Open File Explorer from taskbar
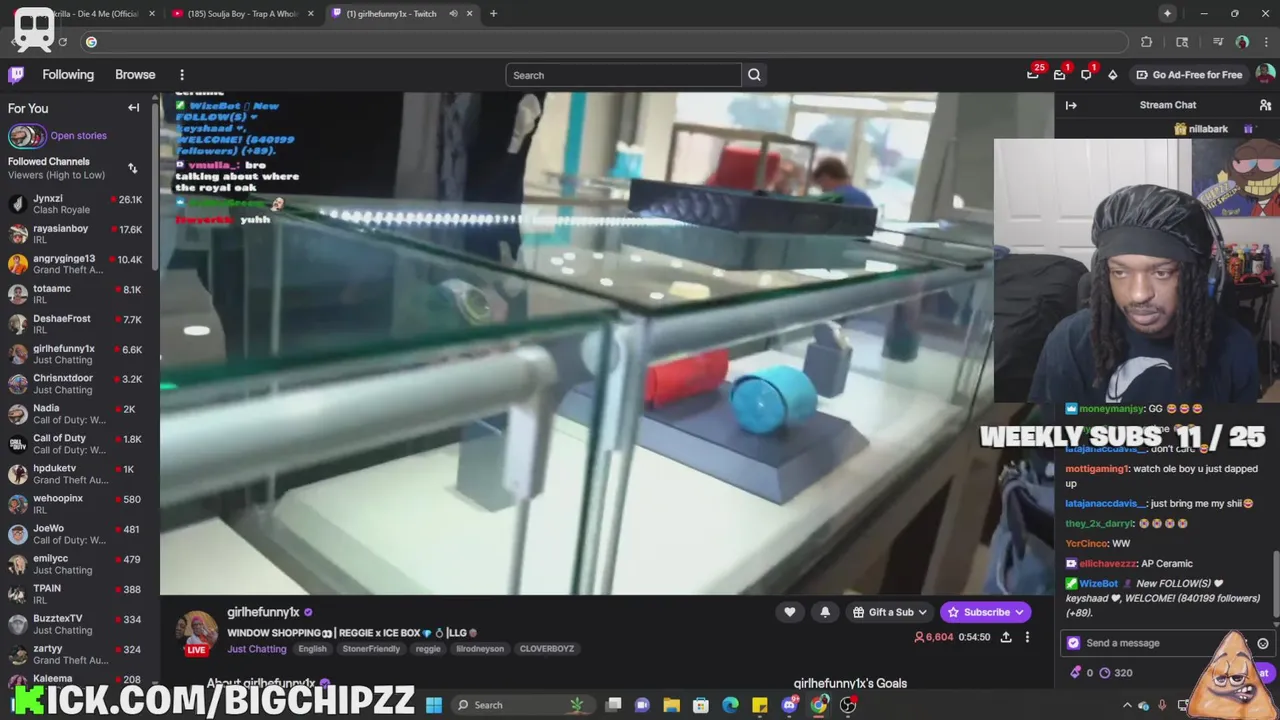This screenshot has height=720, width=1280. click(x=671, y=705)
